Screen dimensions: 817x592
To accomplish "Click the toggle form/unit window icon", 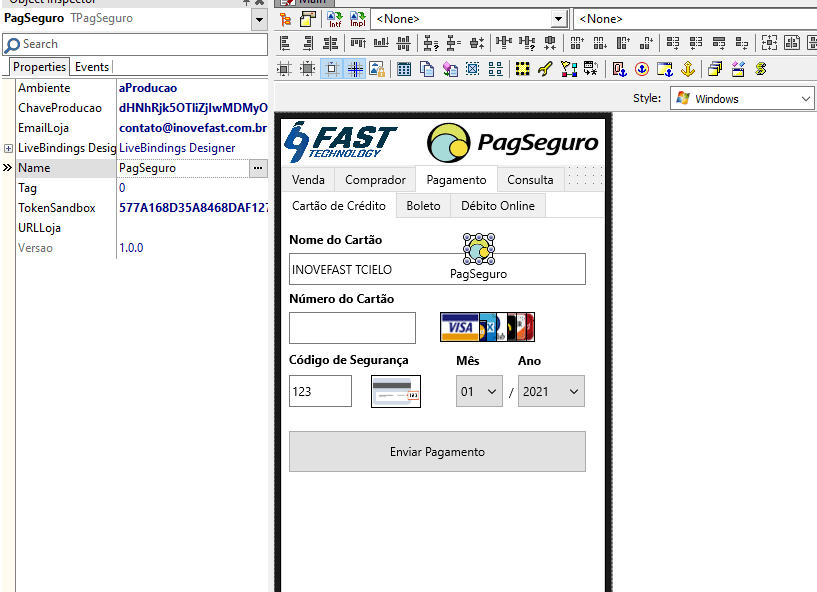I will [308, 19].
